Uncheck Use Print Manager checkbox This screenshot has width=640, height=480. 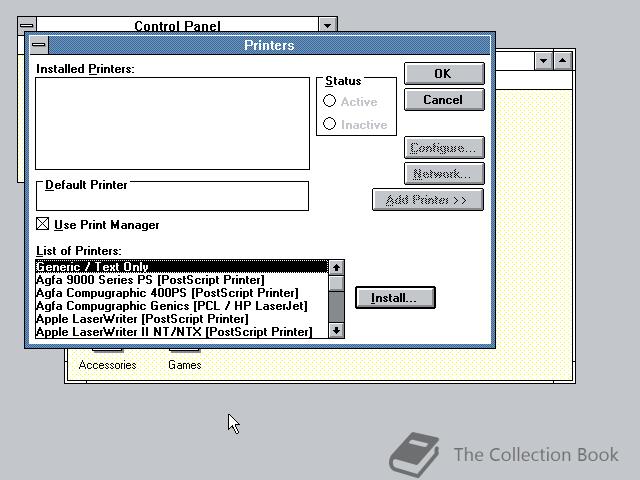tap(42, 224)
